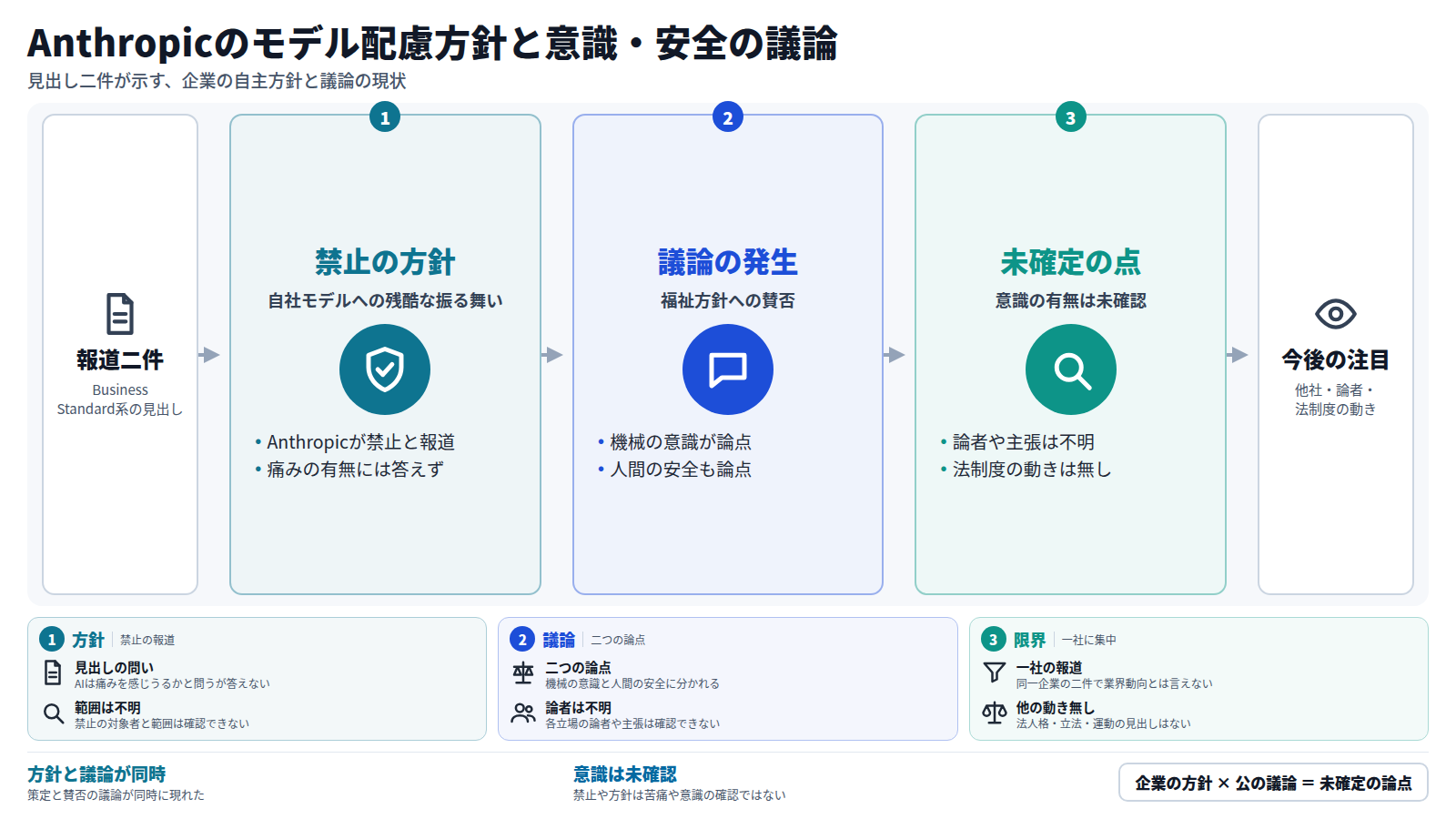Click the subtitle 見出し二件が示す、企業の自主方針と議論の現状
Image resolution: width=1456 pixels, height=819 pixels.
(217, 81)
